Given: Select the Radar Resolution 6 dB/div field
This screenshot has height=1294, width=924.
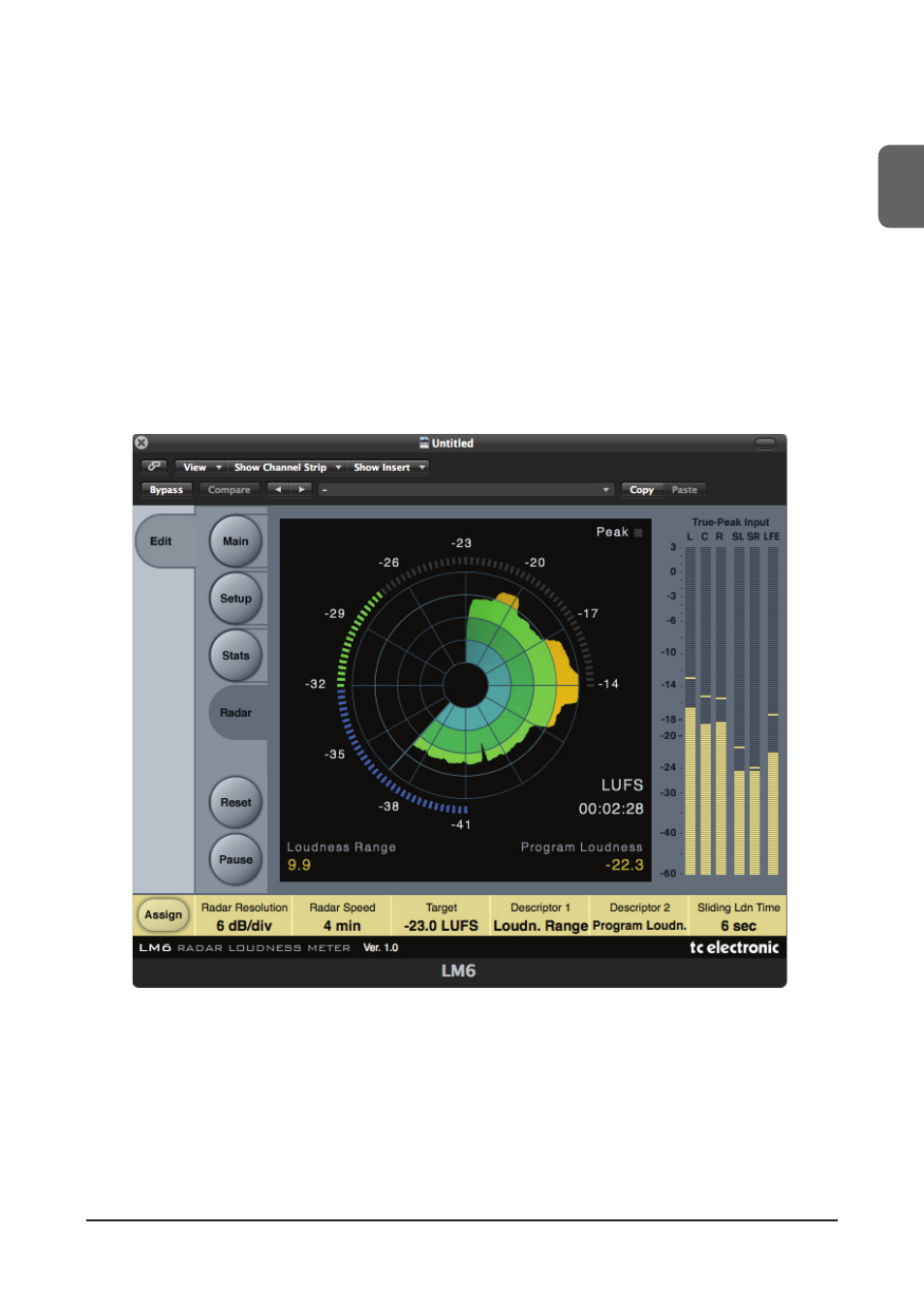Looking at the screenshot, I should click(244, 916).
